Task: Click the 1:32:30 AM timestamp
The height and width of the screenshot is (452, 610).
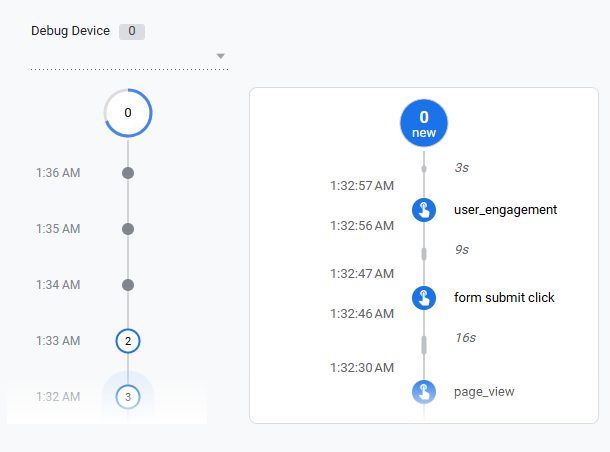Action: pyautogui.click(x=362, y=368)
